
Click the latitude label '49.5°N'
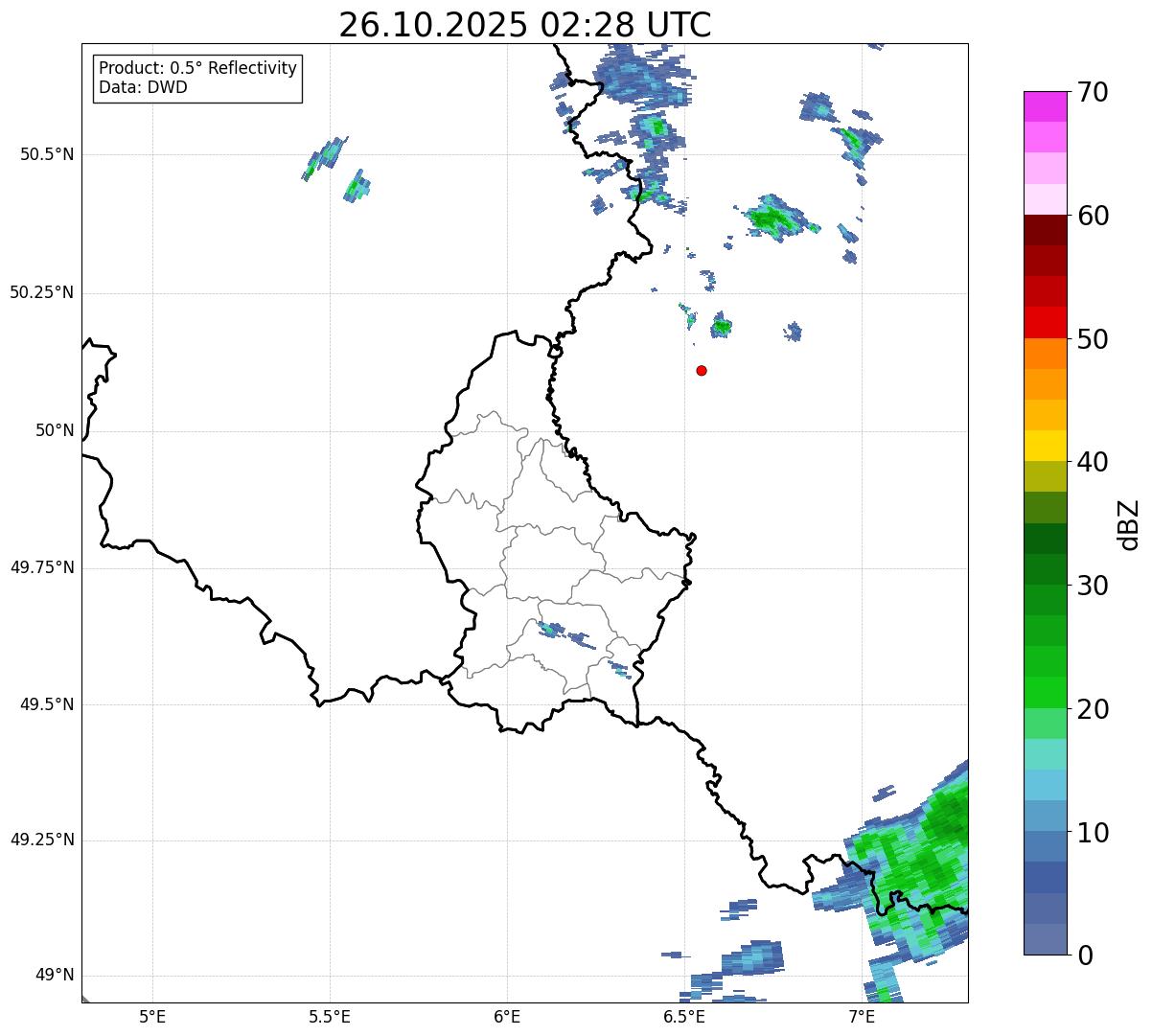pos(47,704)
